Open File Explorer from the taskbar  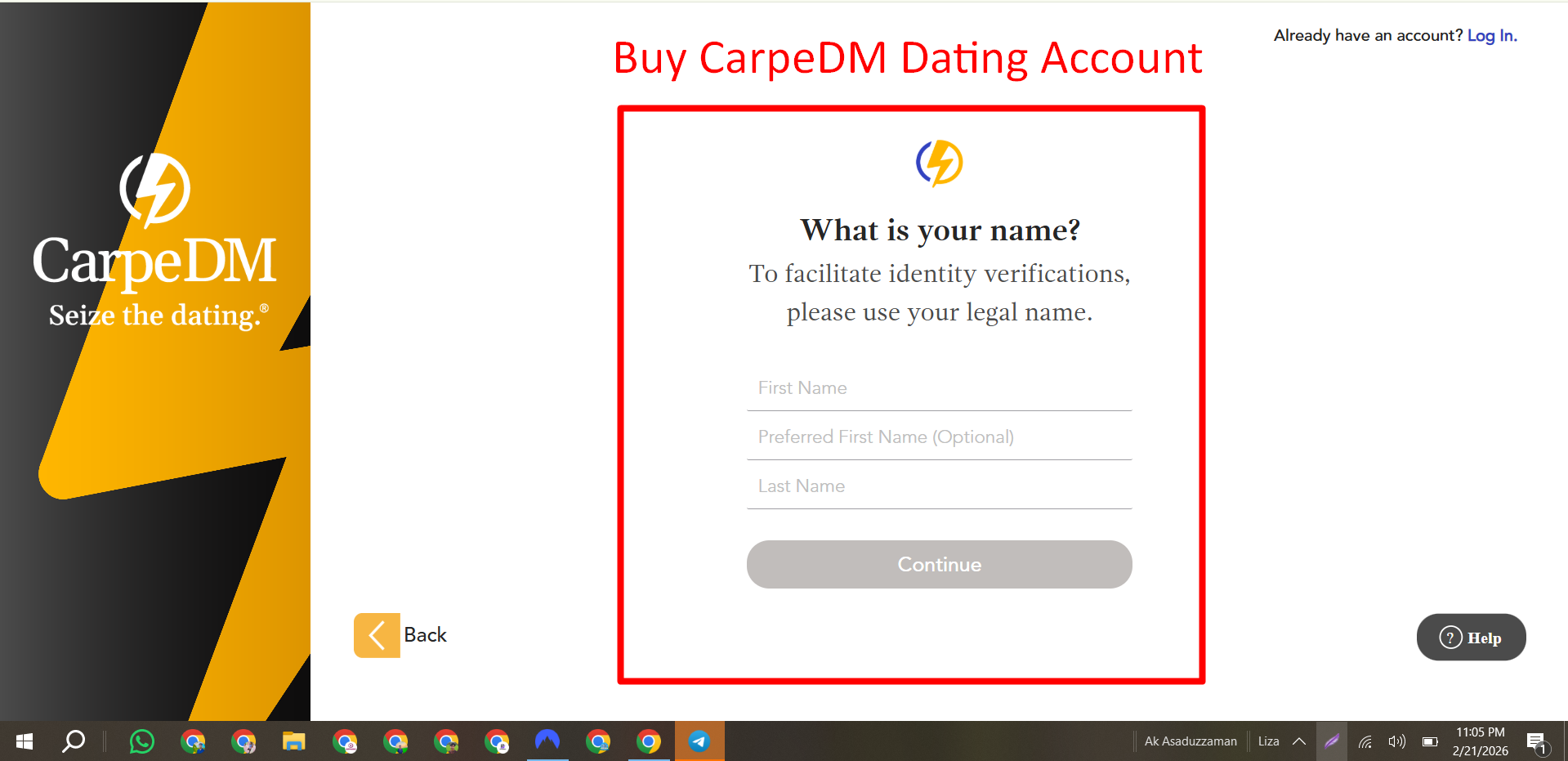[293, 741]
